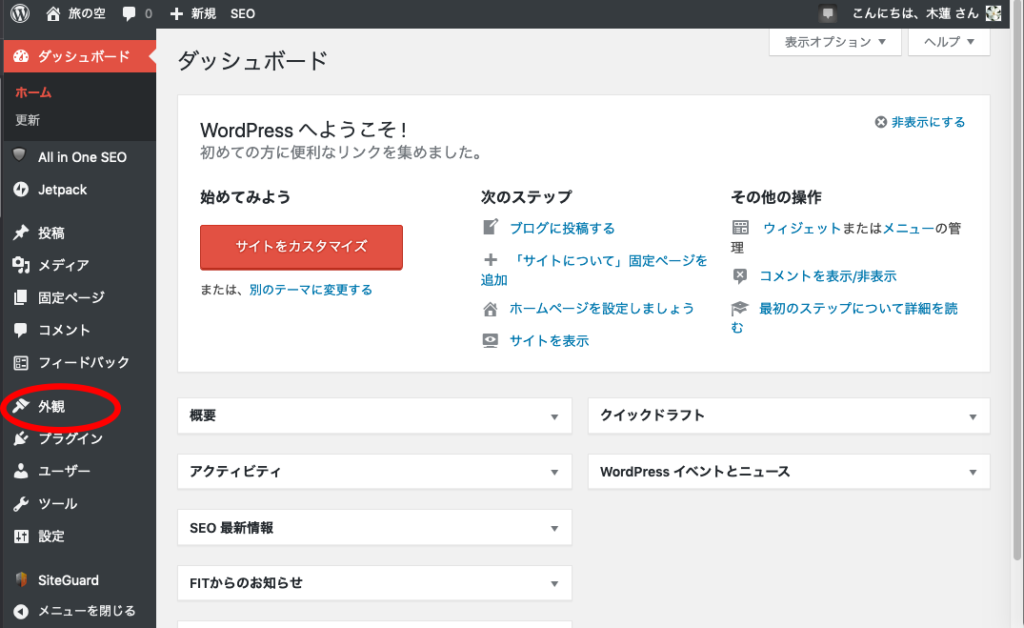Open the 設定 (Settings) menu
The height and width of the screenshot is (628, 1024).
click(51, 536)
